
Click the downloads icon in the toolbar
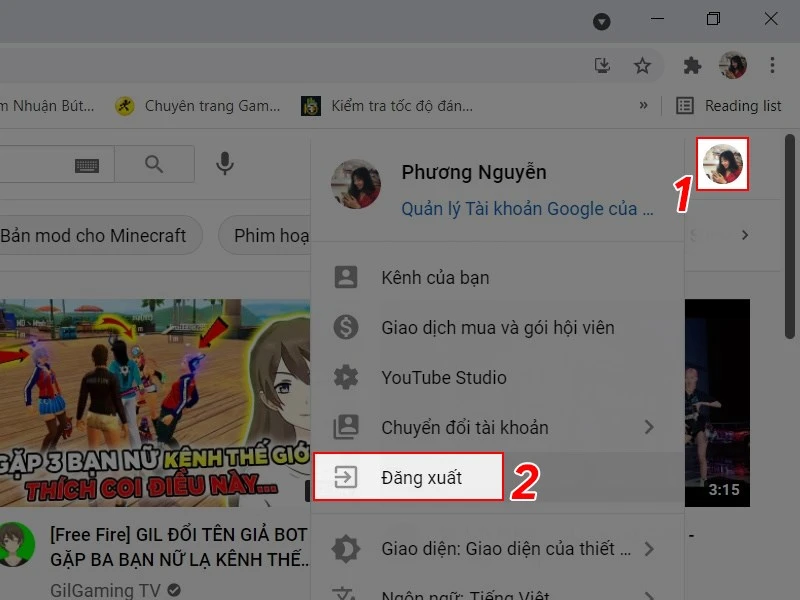602,65
